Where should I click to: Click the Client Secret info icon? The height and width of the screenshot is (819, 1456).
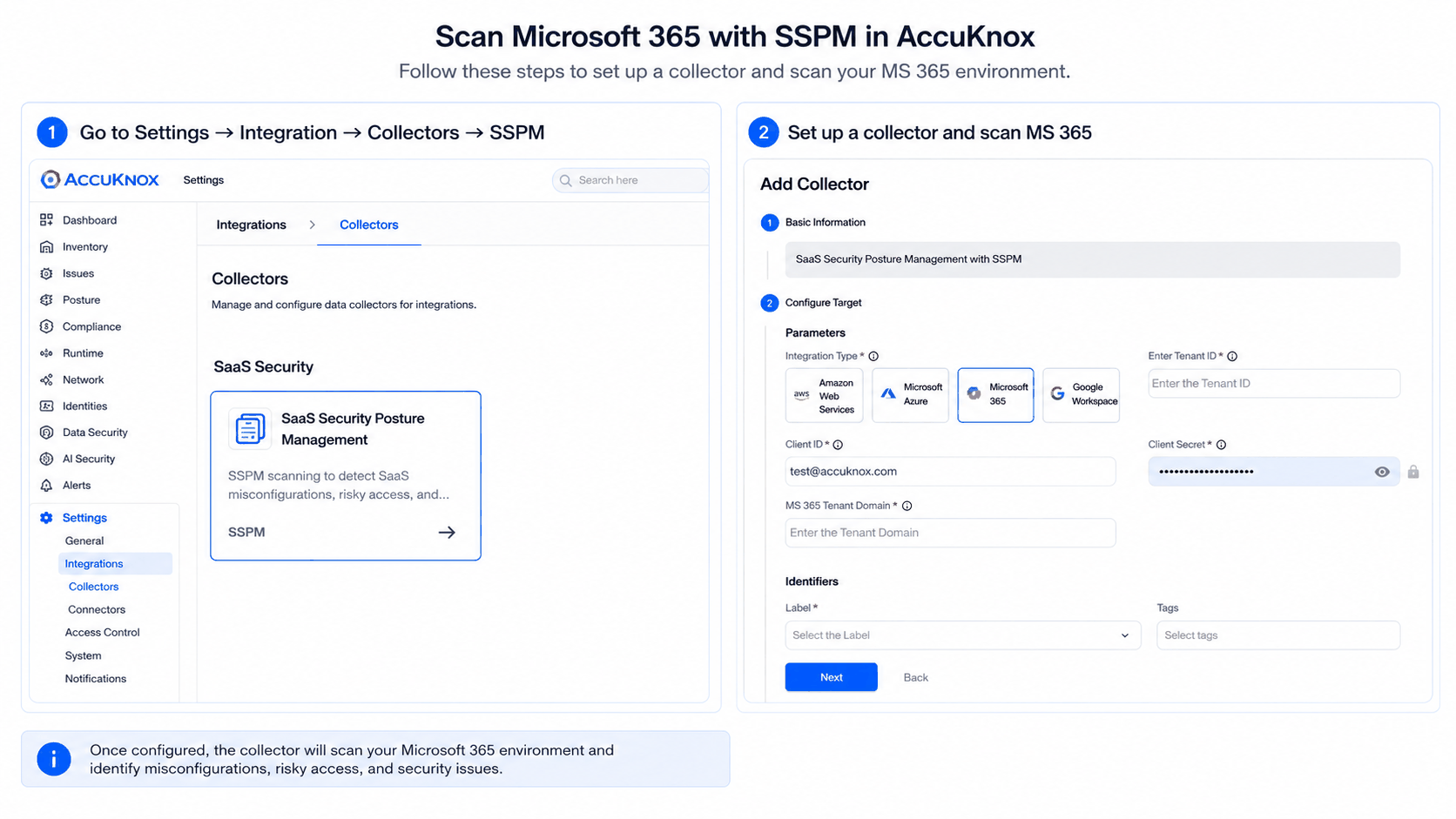pos(1221,445)
